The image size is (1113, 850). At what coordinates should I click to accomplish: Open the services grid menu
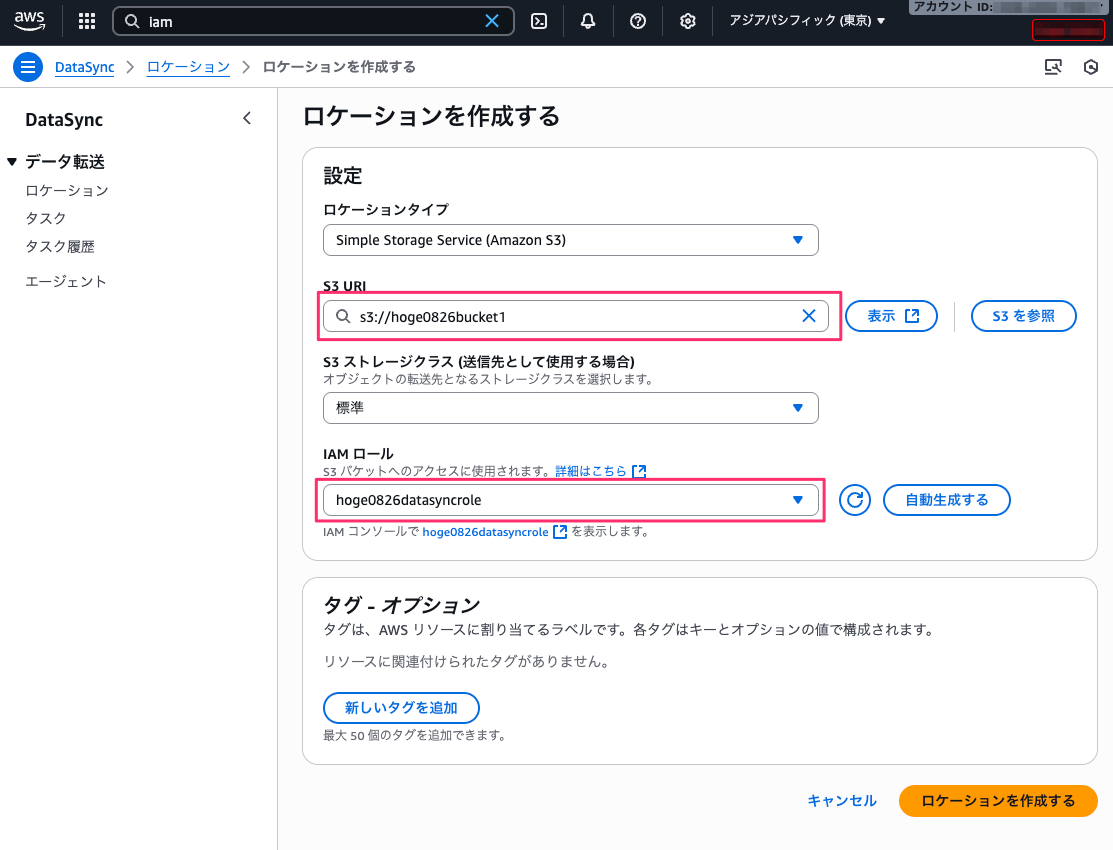pyautogui.click(x=87, y=21)
